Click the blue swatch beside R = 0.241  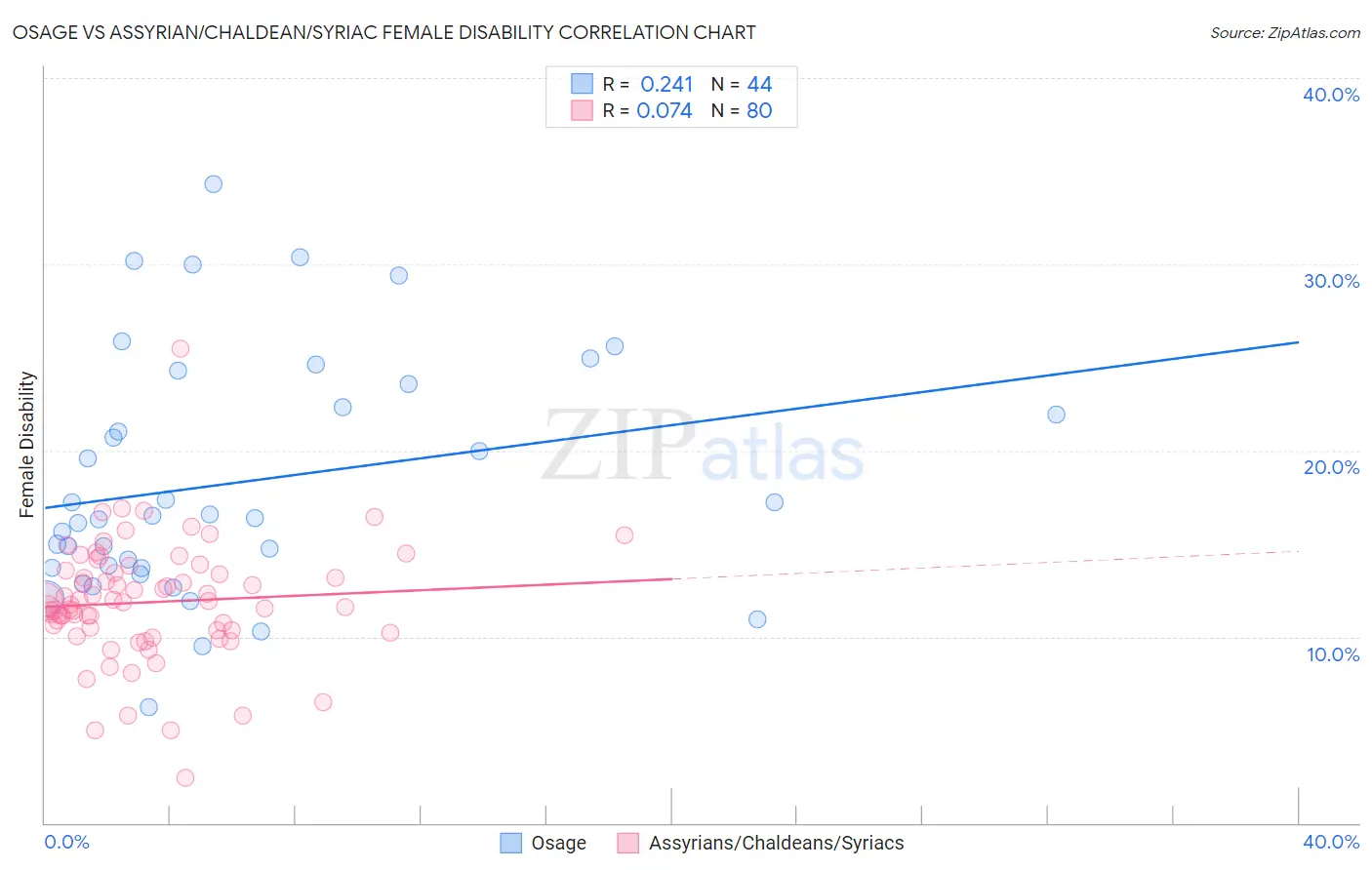582,84
